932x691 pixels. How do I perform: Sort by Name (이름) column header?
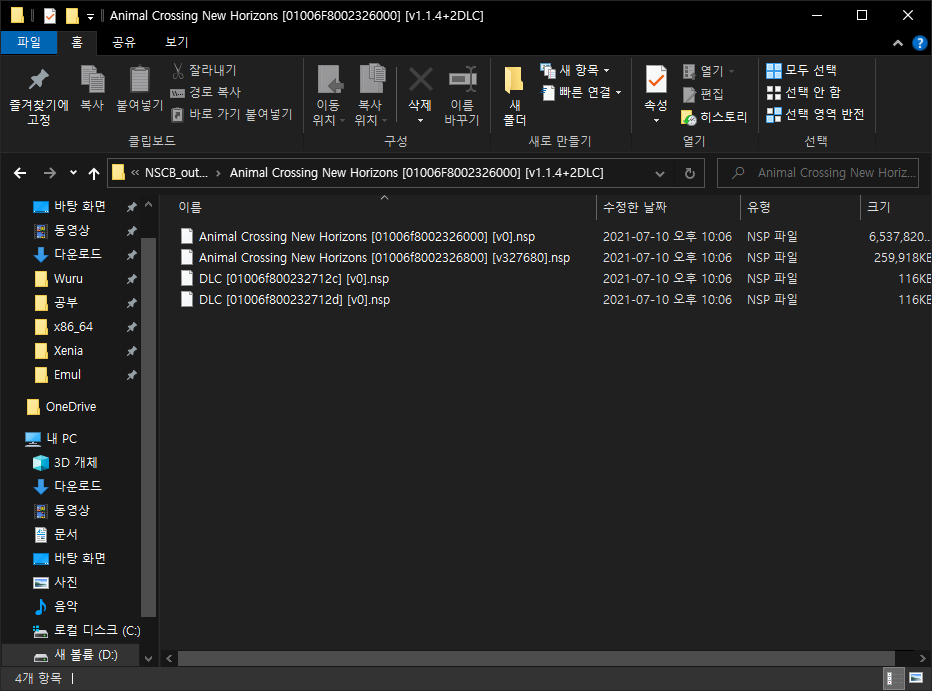point(383,207)
